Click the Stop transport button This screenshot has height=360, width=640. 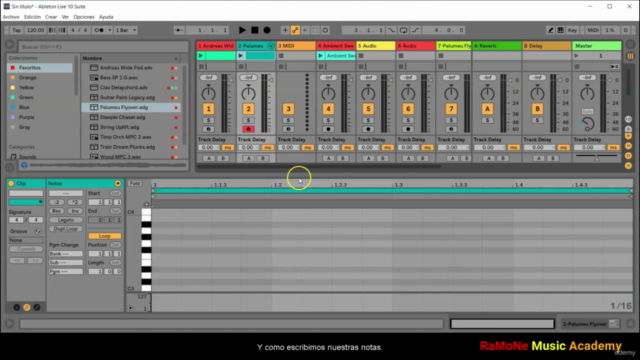point(255,30)
